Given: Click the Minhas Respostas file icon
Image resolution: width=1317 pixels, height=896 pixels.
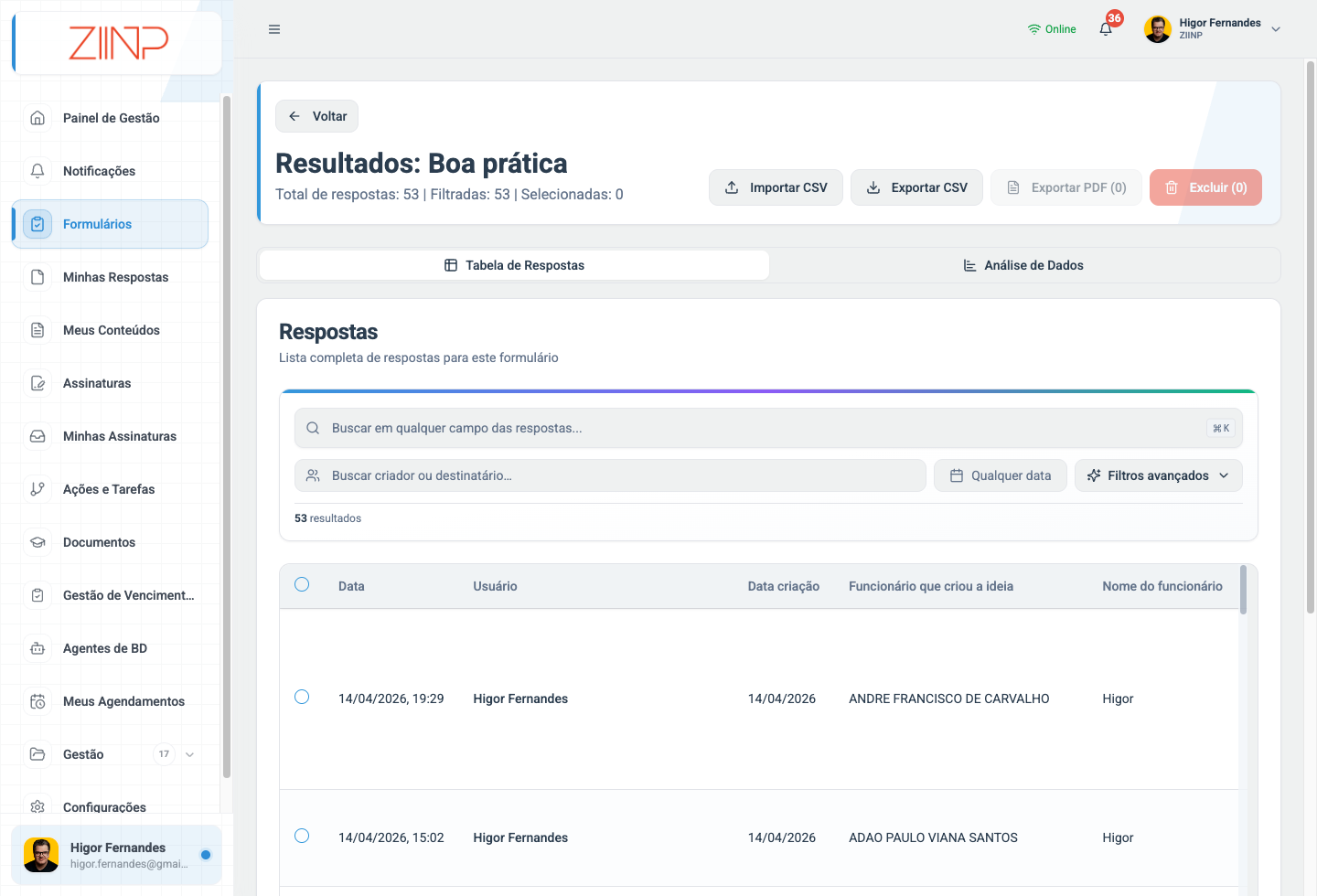Looking at the screenshot, I should coord(37,277).
